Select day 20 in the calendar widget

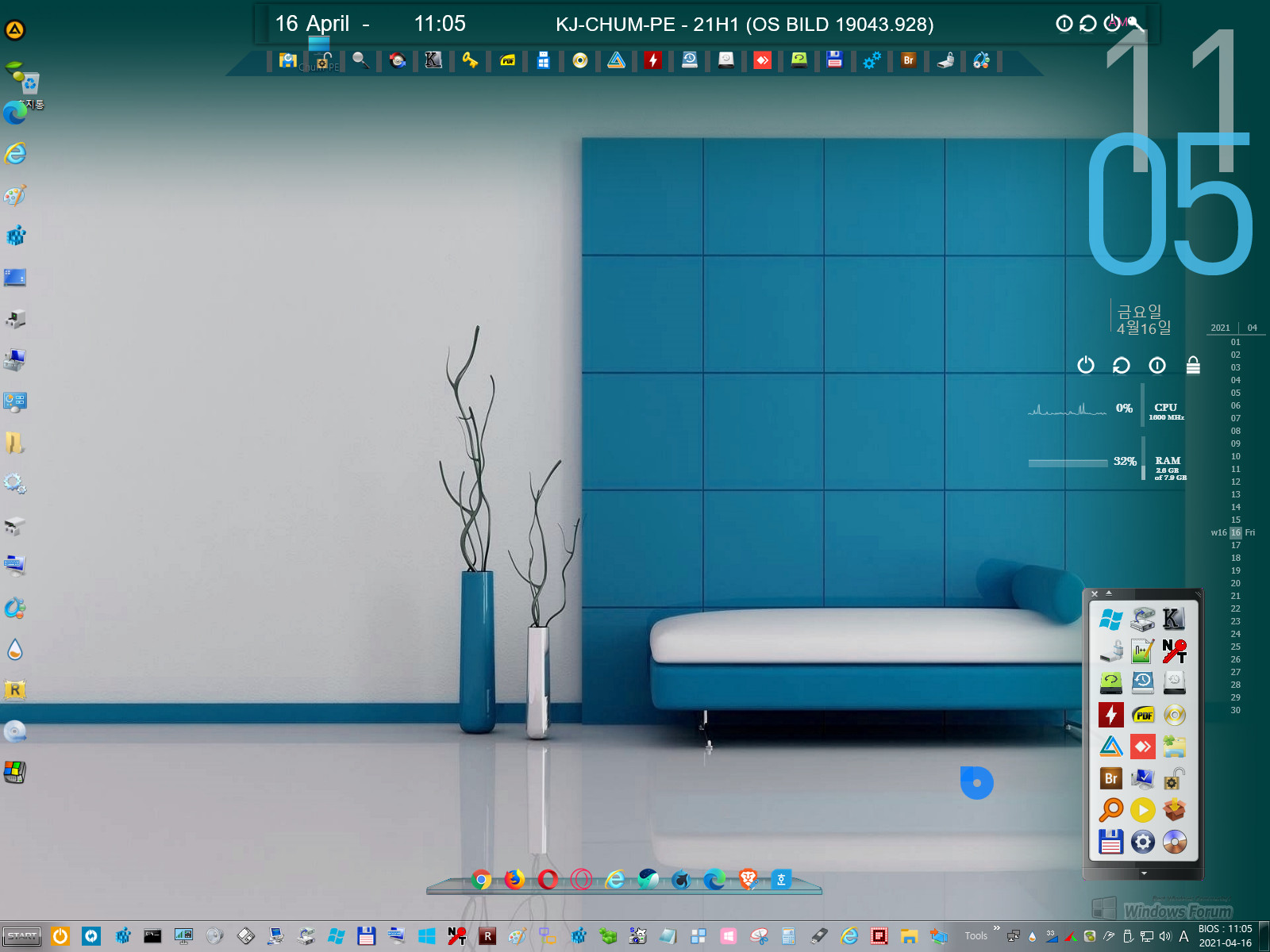tap(1236, 583)
